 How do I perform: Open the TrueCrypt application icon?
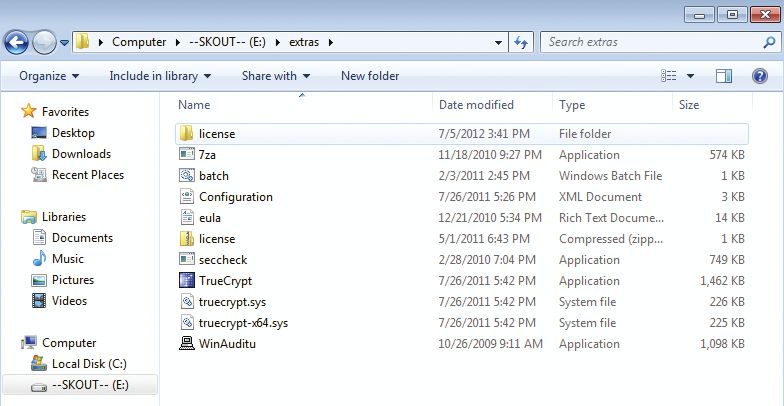click(x=186, y=280)
